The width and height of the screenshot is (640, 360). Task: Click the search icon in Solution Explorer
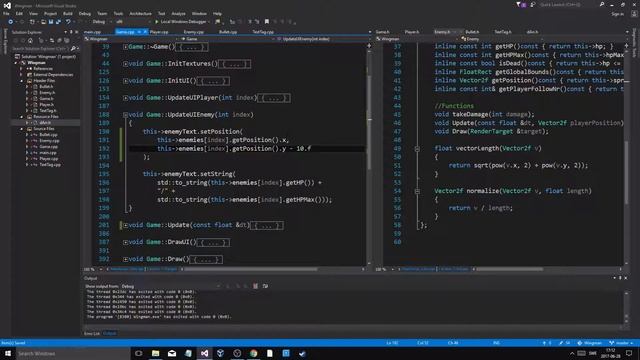pyautogui.click(x=73, y=49)
